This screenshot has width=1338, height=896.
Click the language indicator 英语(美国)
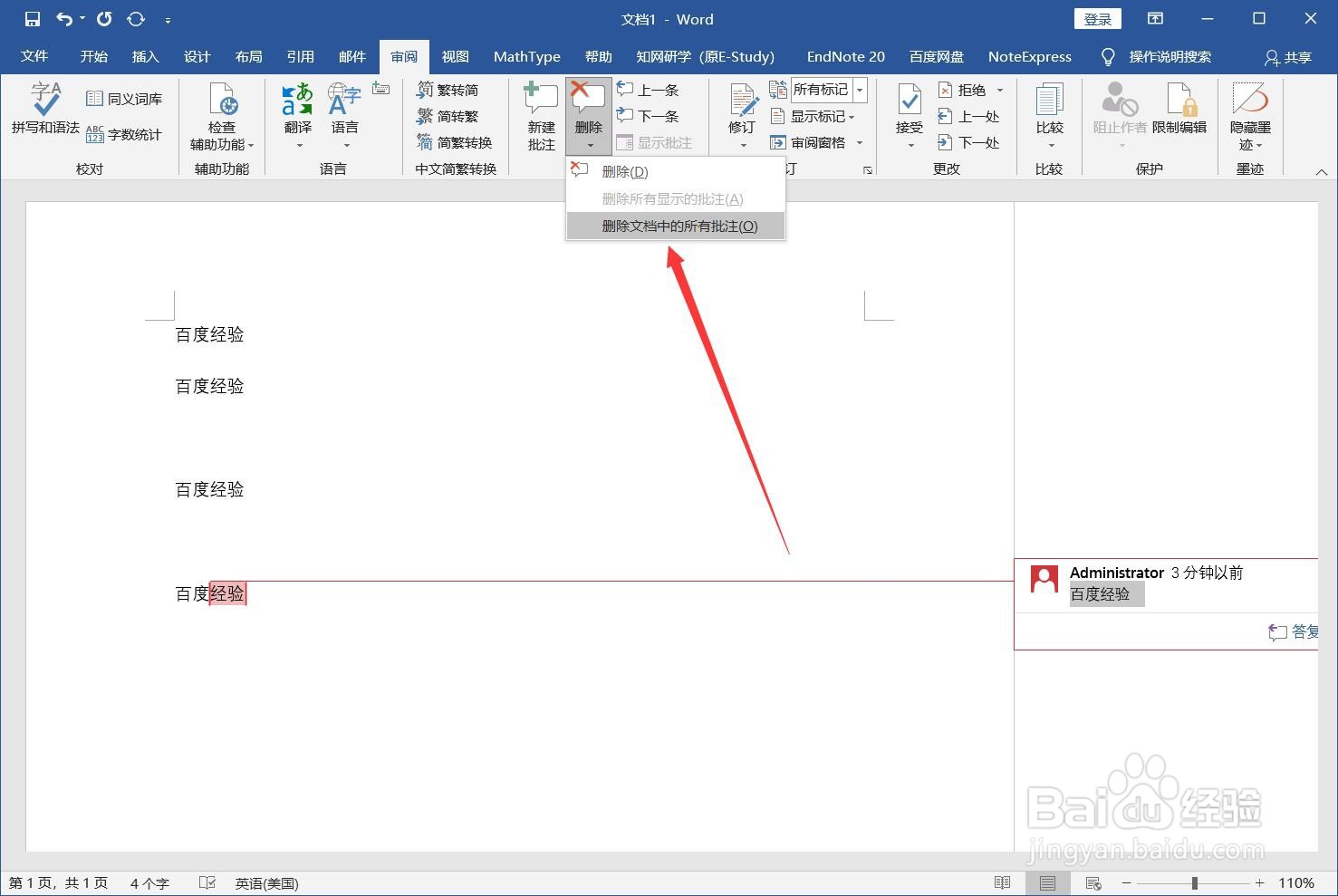(266, 883)
